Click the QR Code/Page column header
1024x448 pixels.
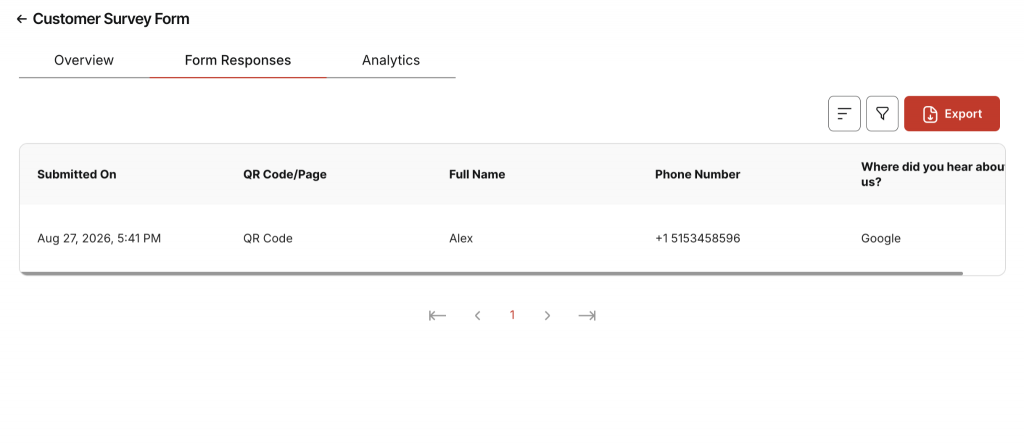tap(285, 174)
